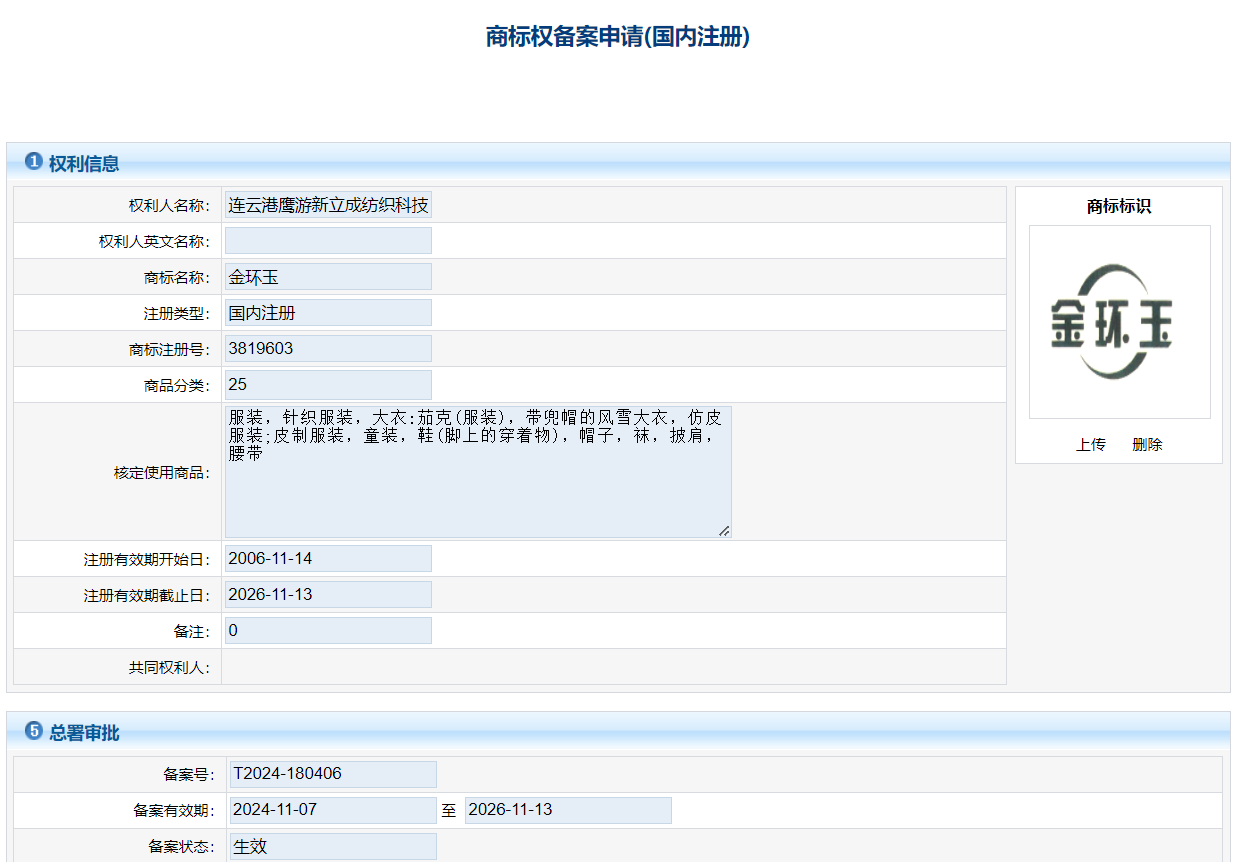Click the 备案号 field T2024-180406
The height and width of the screenshot is (862, 1238).
click(x=333, y=774)
